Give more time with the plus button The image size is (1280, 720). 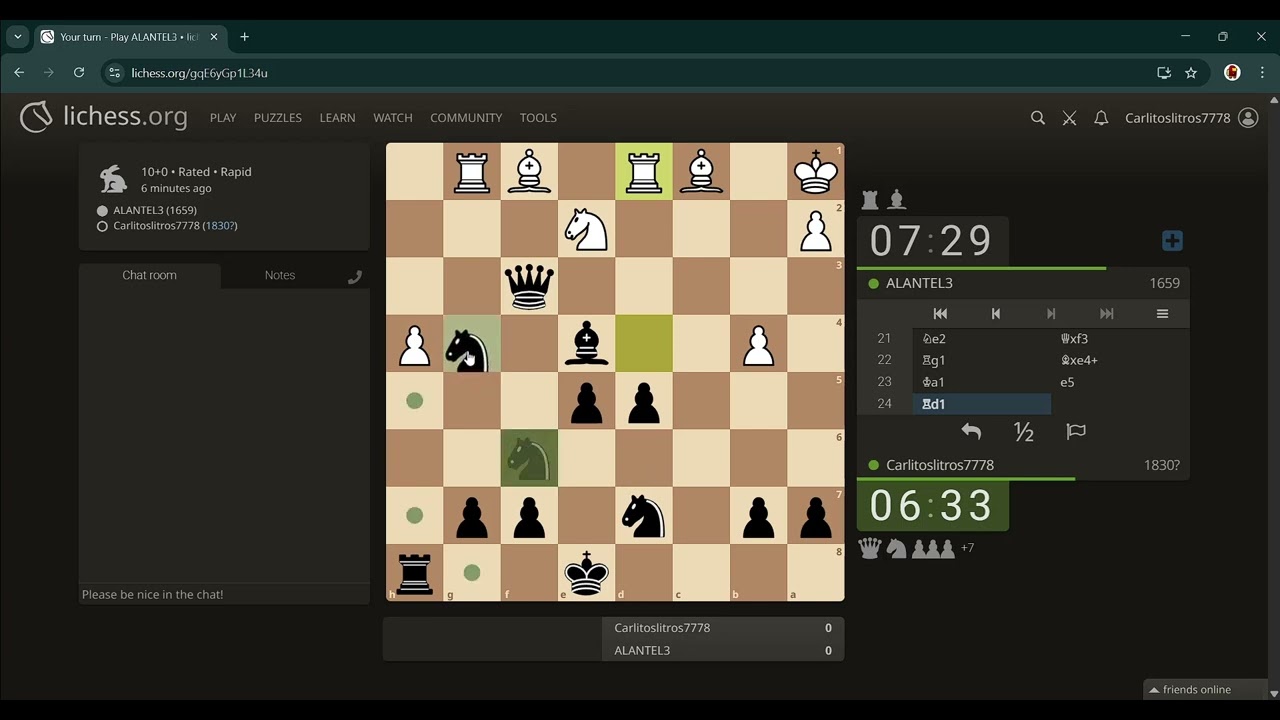[1172, 241]
